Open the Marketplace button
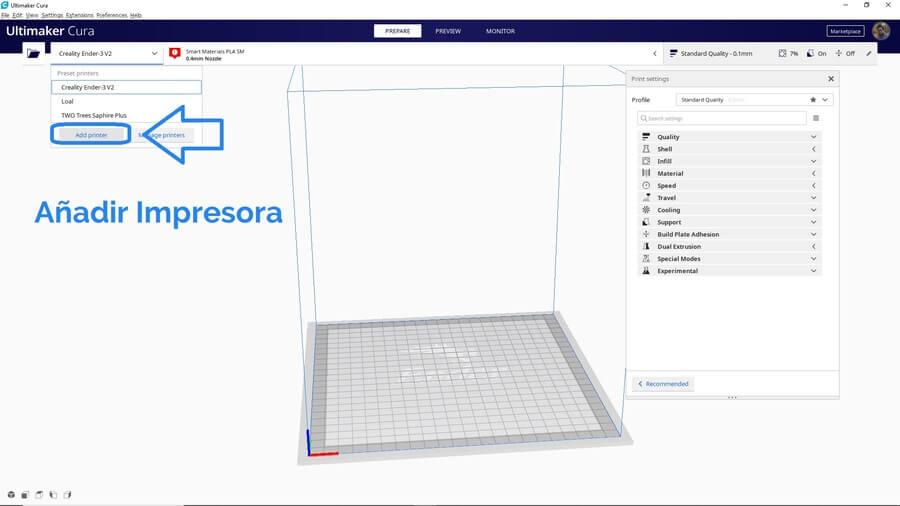Screen dimensions: 900x506 (845, 31)
